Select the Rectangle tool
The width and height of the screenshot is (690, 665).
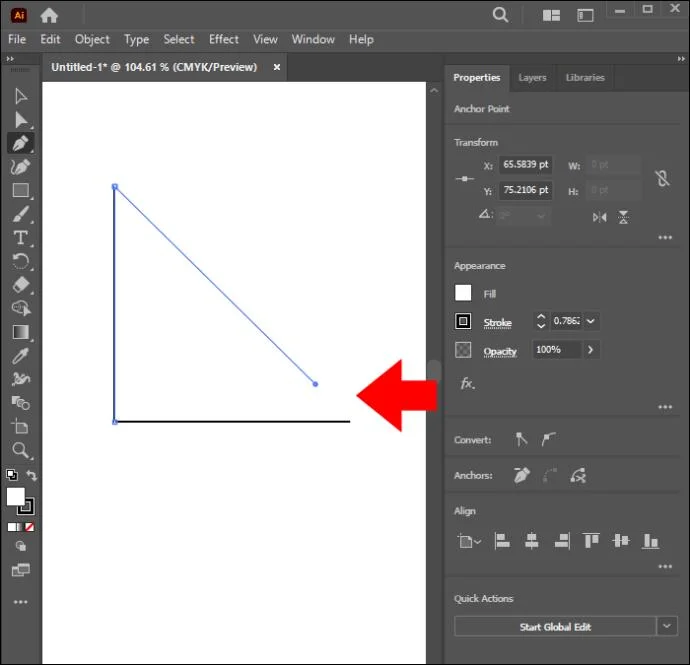point(21,191)
